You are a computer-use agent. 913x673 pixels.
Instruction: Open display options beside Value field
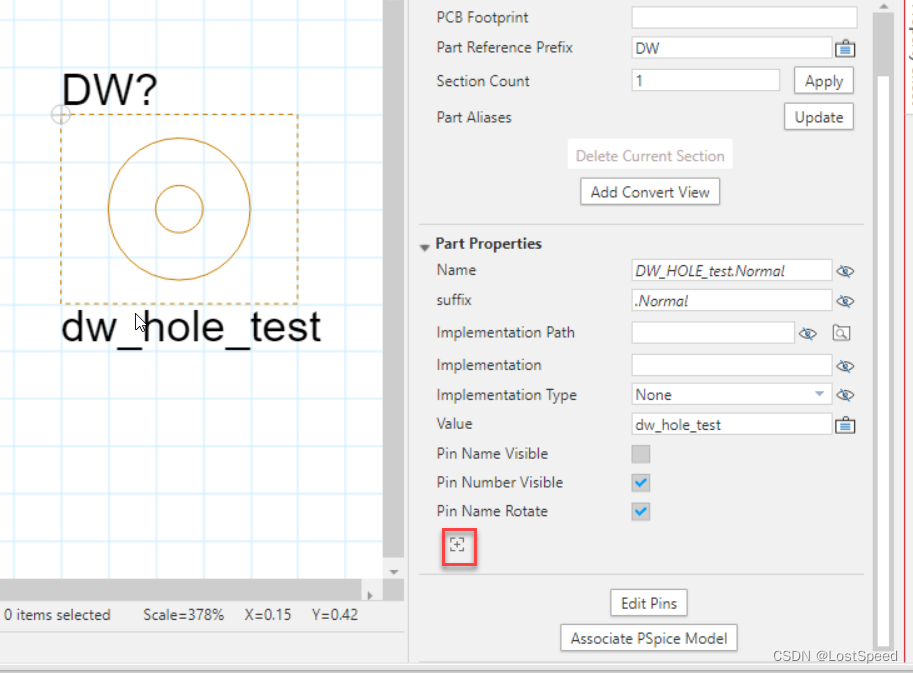[844, 425]
